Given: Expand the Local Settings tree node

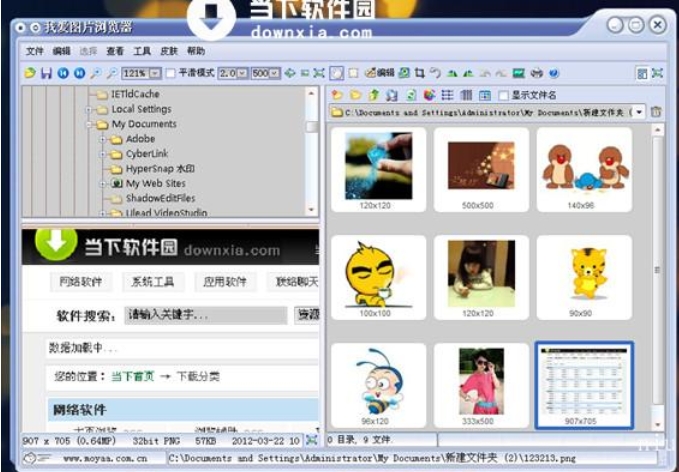Looking at the screenshot, I should (x=89, y=110).
